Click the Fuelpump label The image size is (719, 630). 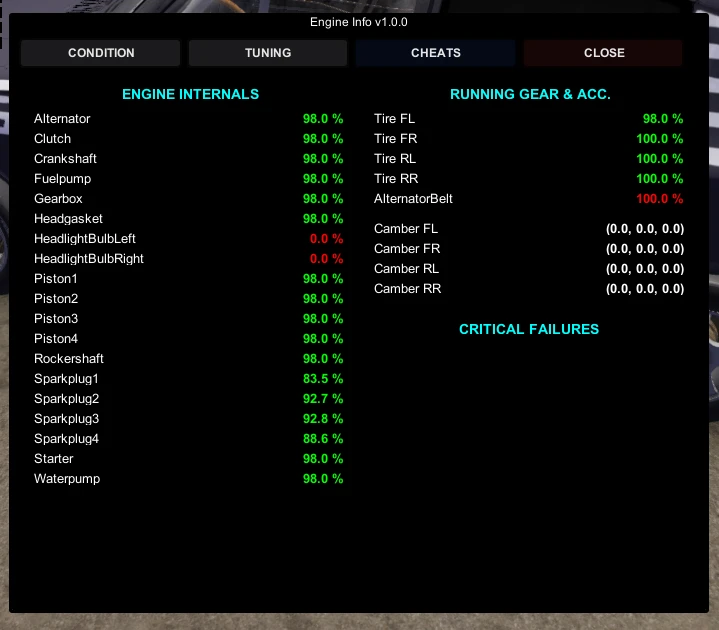pos(62,179)
